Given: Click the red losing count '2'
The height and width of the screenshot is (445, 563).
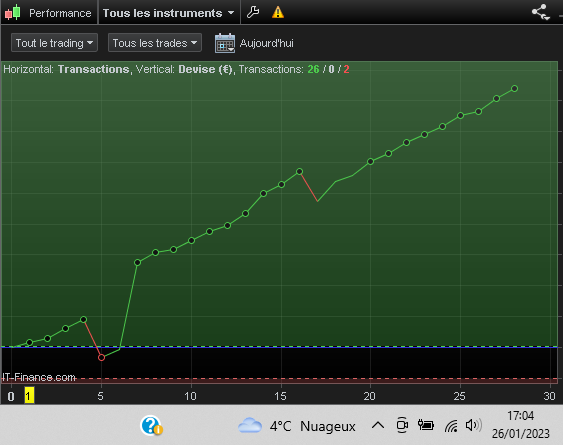Looking at the screenshot, I should 346,69.
